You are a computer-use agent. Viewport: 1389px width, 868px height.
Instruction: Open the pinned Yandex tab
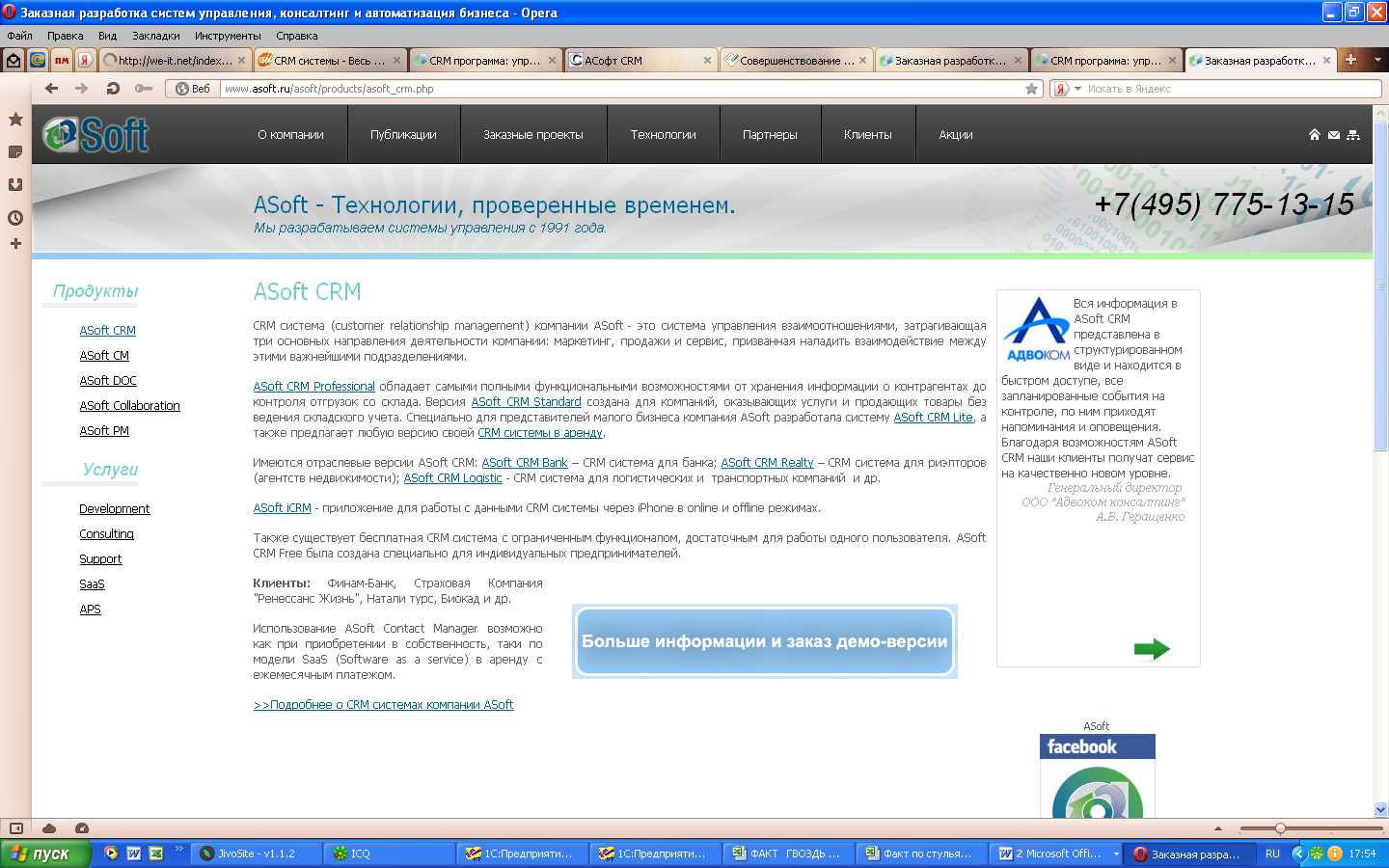click(x=85, y=60)
